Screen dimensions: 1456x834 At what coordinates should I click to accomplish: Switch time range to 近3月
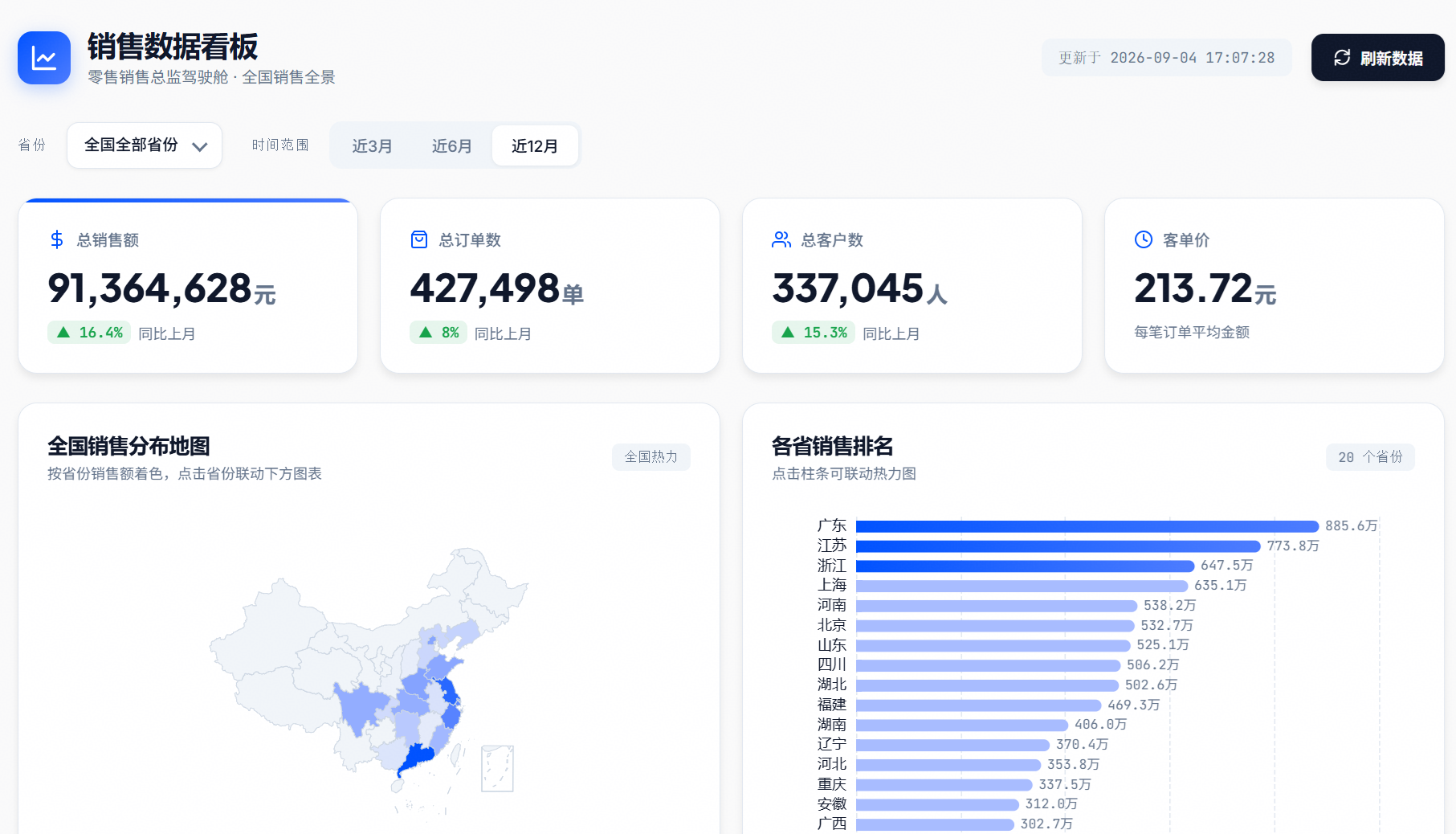tap(373, 145)
